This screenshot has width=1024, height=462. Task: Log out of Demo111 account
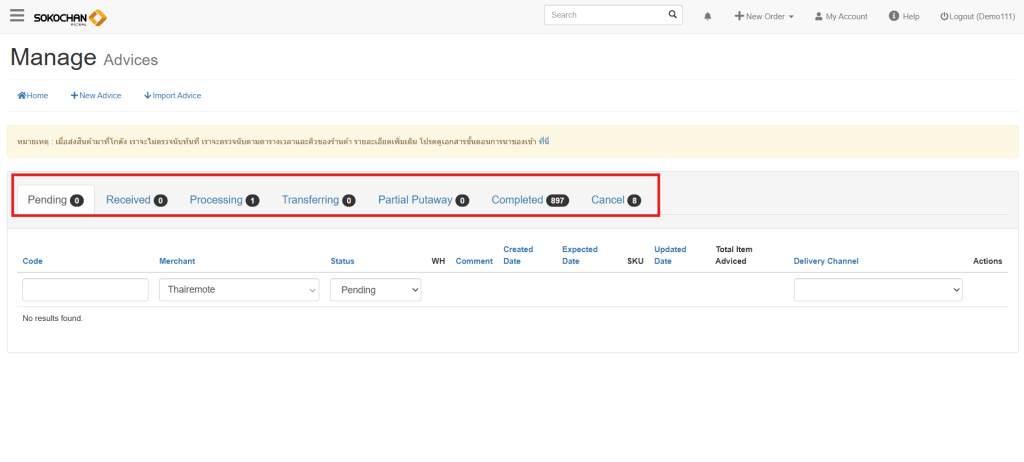978,17
